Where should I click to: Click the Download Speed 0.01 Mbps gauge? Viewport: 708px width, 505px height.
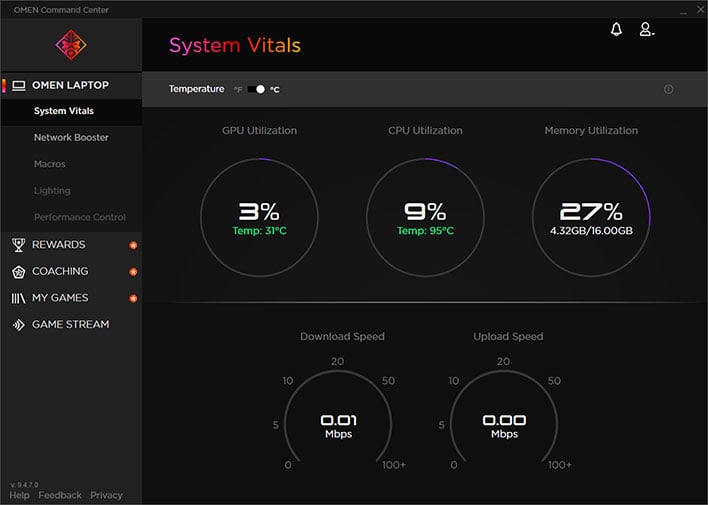[x=338, y=418]
